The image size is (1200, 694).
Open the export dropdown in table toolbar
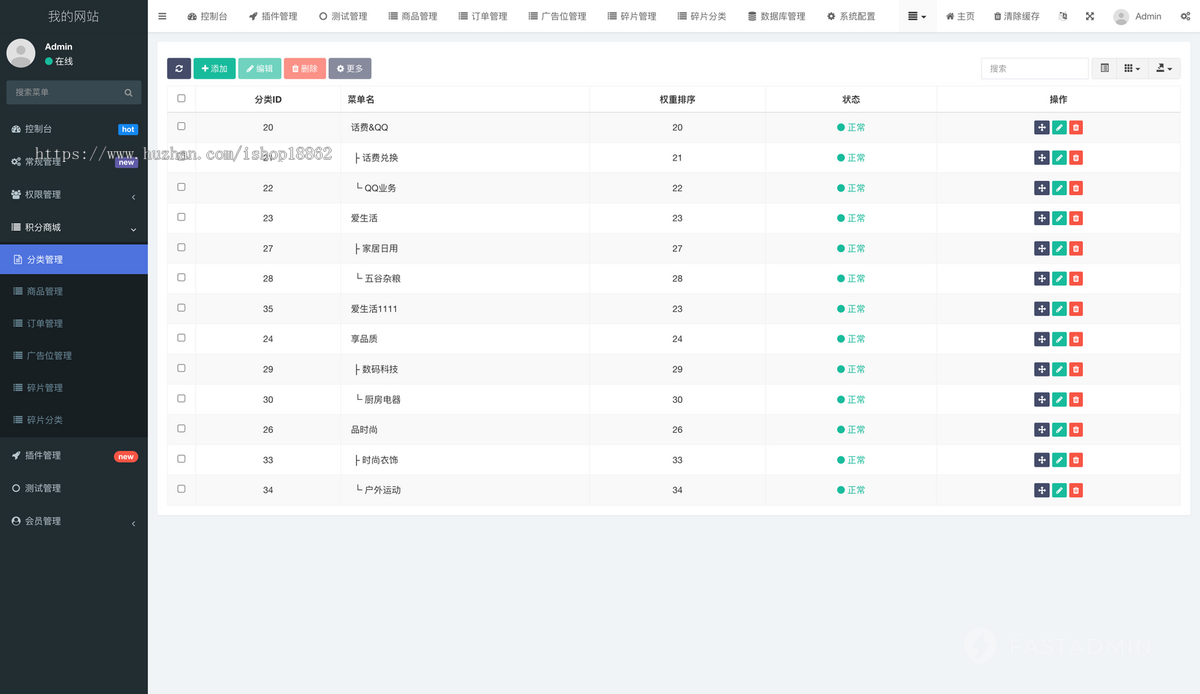tap(1164, 68)
